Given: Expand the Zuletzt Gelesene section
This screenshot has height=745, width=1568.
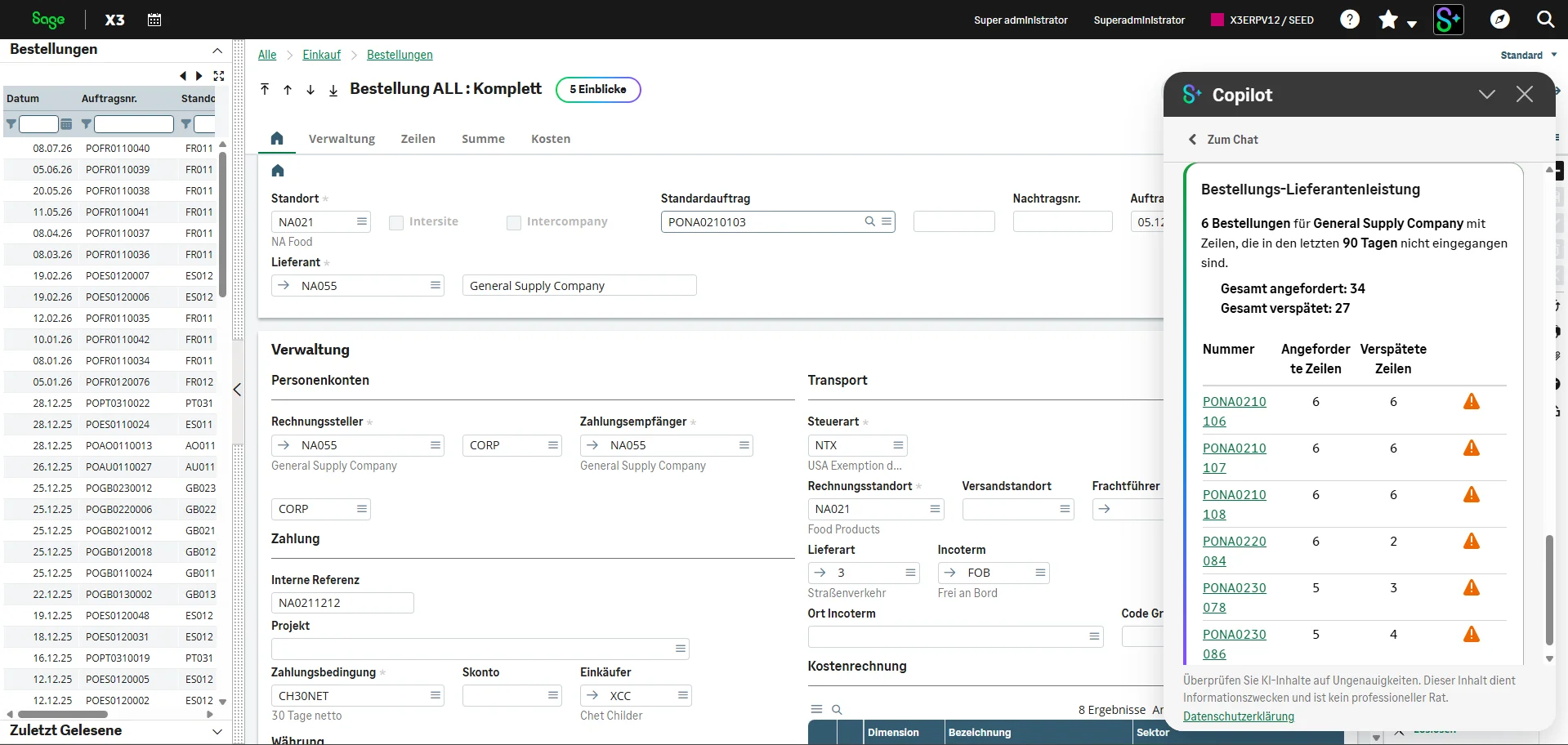Looking at the screenshot, I should tap(217, 731).
